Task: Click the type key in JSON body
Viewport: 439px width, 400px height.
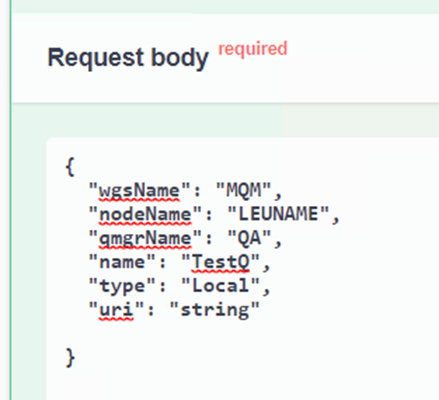Action: tap(122, 286)
